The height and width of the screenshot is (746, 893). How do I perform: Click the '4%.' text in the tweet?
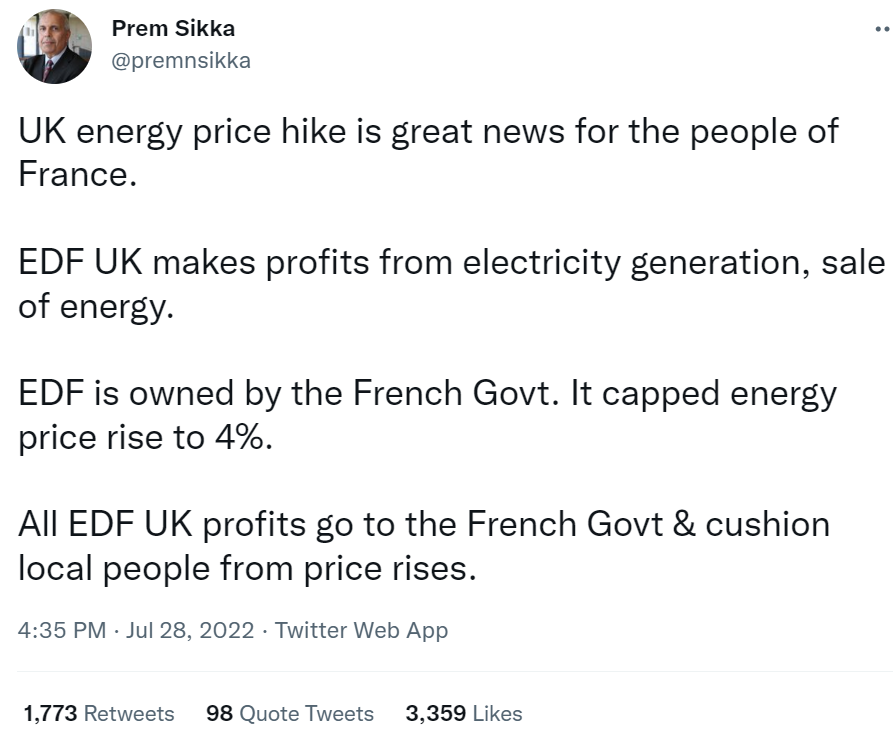244,437
